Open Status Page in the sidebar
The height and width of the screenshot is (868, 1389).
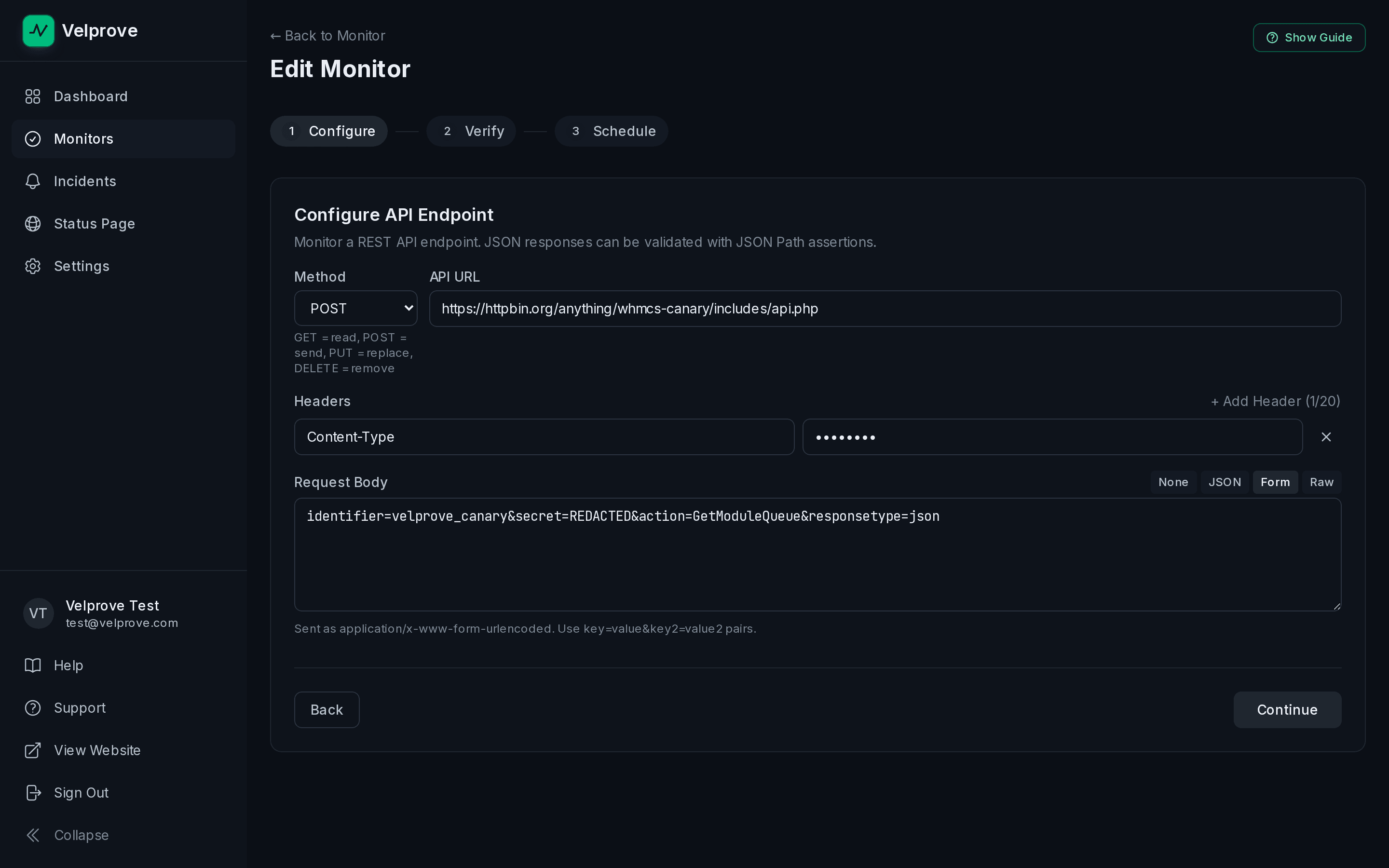tap(123, 224)
